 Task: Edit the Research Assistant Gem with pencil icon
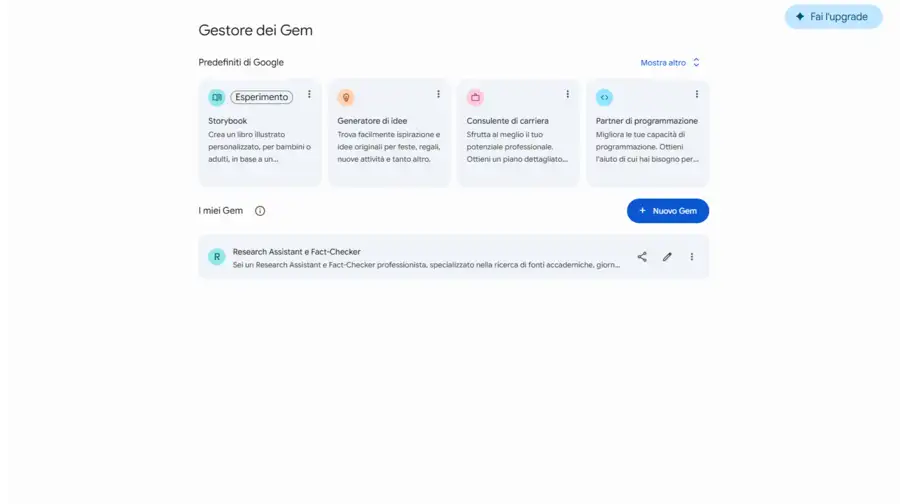[666, 257]
